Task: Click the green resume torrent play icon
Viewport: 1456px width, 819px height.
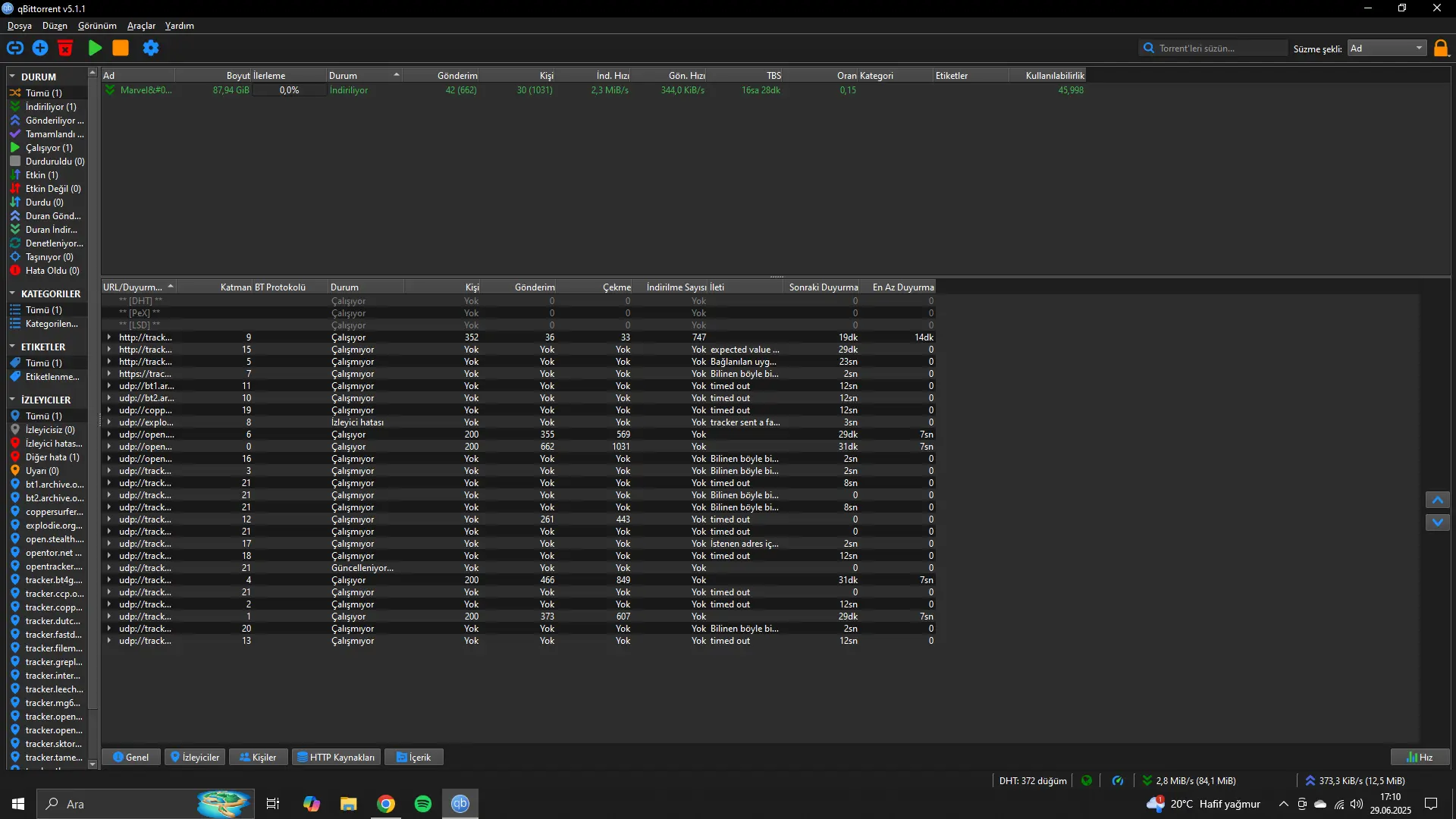Action: (95, 48)
